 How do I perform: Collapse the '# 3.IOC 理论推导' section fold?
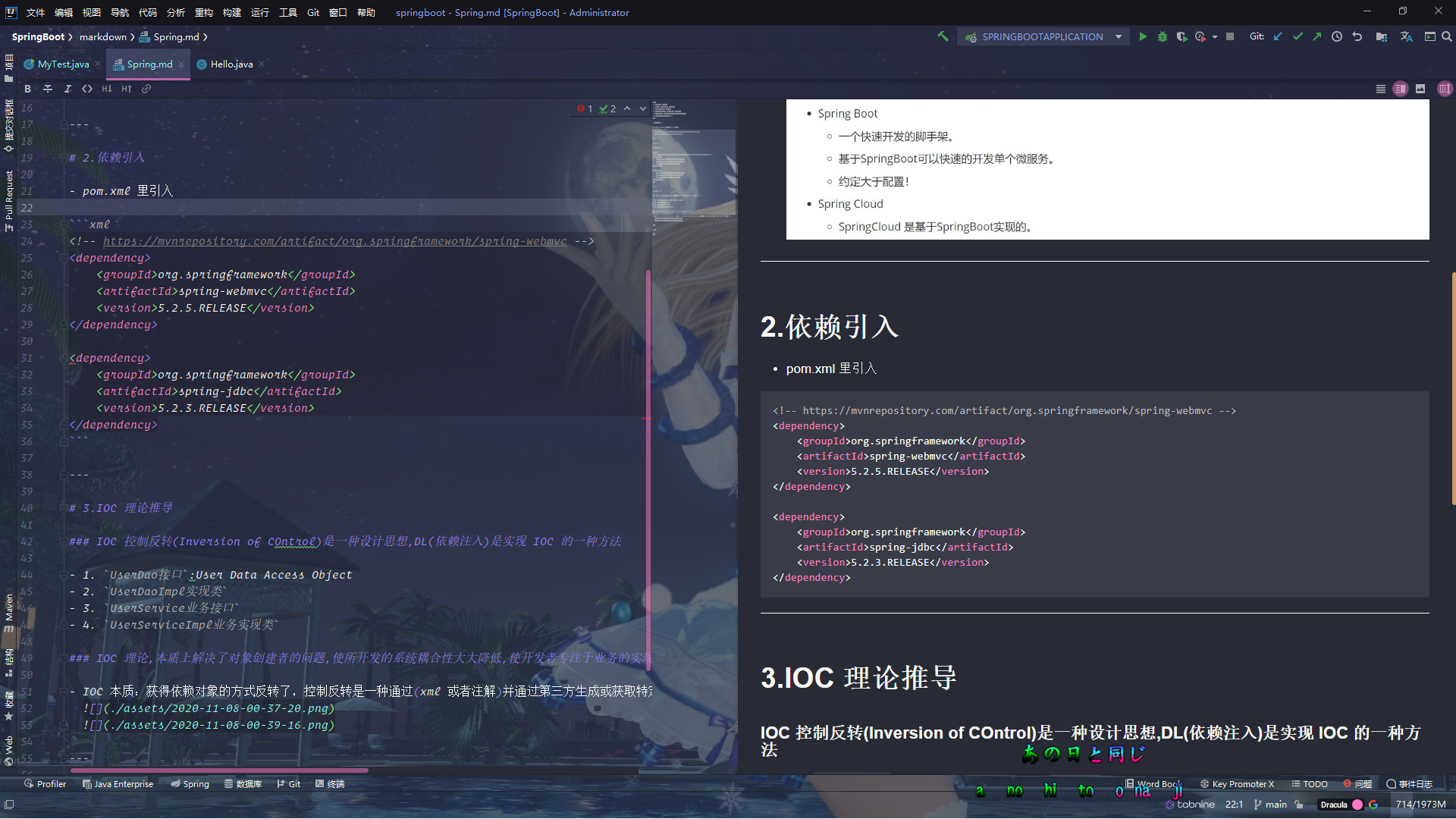(x=64, y=508)
